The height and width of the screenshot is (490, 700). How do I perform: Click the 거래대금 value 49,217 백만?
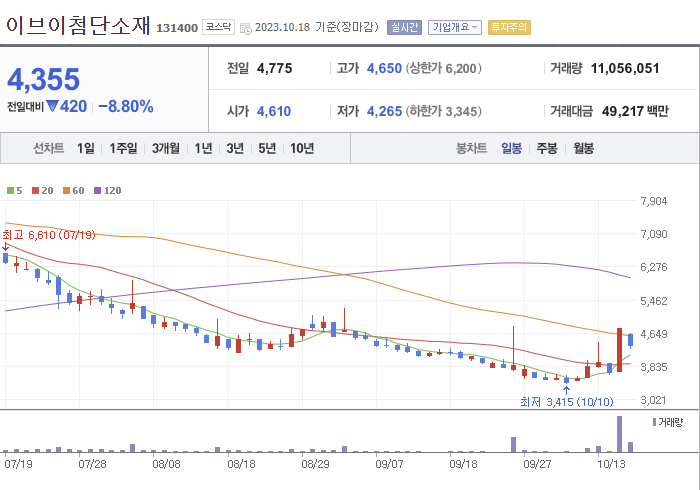pyautogui.click(x=635, y=111)
